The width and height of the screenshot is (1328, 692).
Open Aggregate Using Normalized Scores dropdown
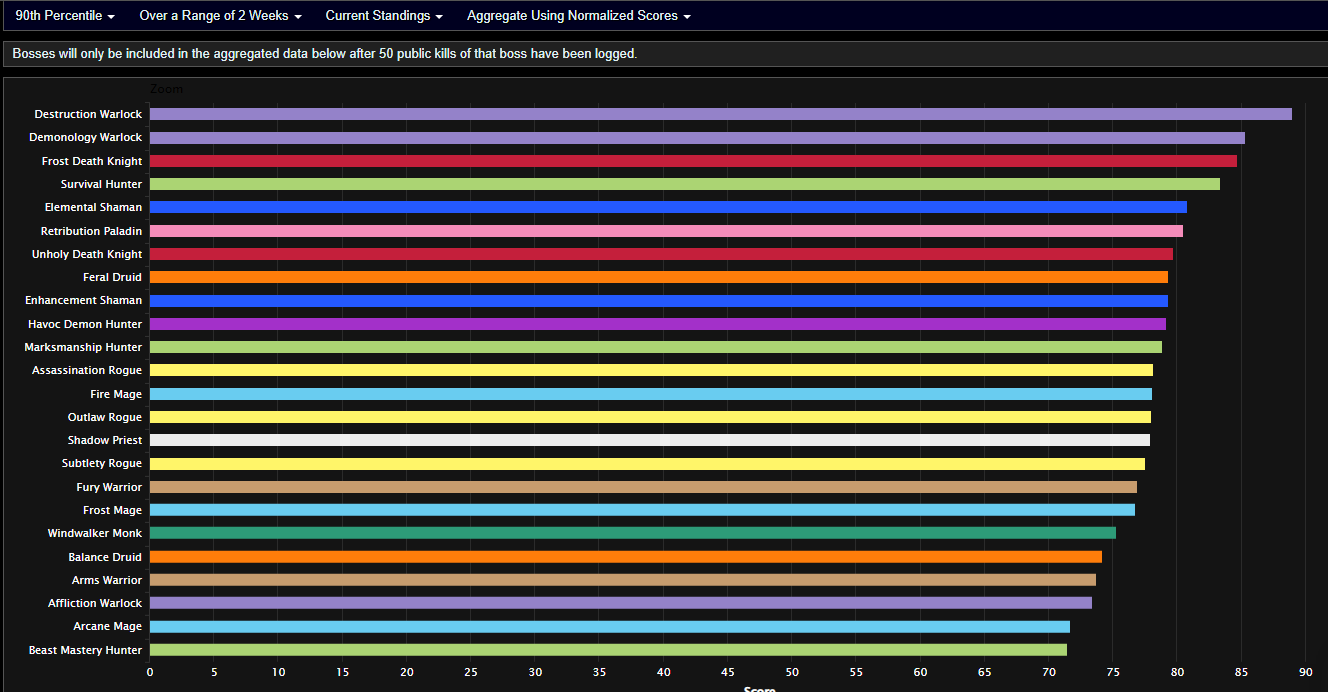point(578,16)
